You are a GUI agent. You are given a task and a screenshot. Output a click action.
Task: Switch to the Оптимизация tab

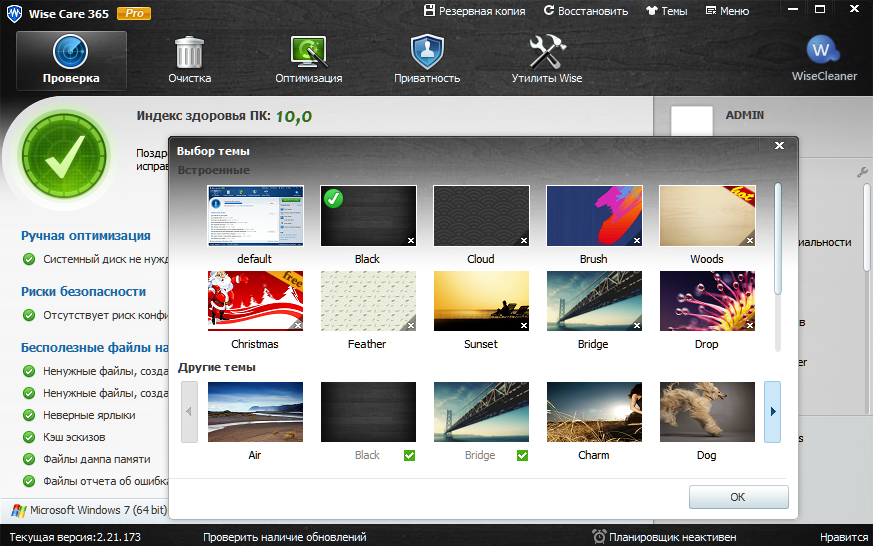tap(308, 60)
